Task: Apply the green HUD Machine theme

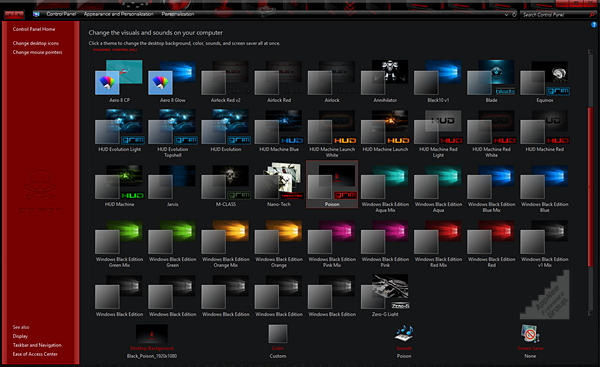Action: click(x=119, y=185)
